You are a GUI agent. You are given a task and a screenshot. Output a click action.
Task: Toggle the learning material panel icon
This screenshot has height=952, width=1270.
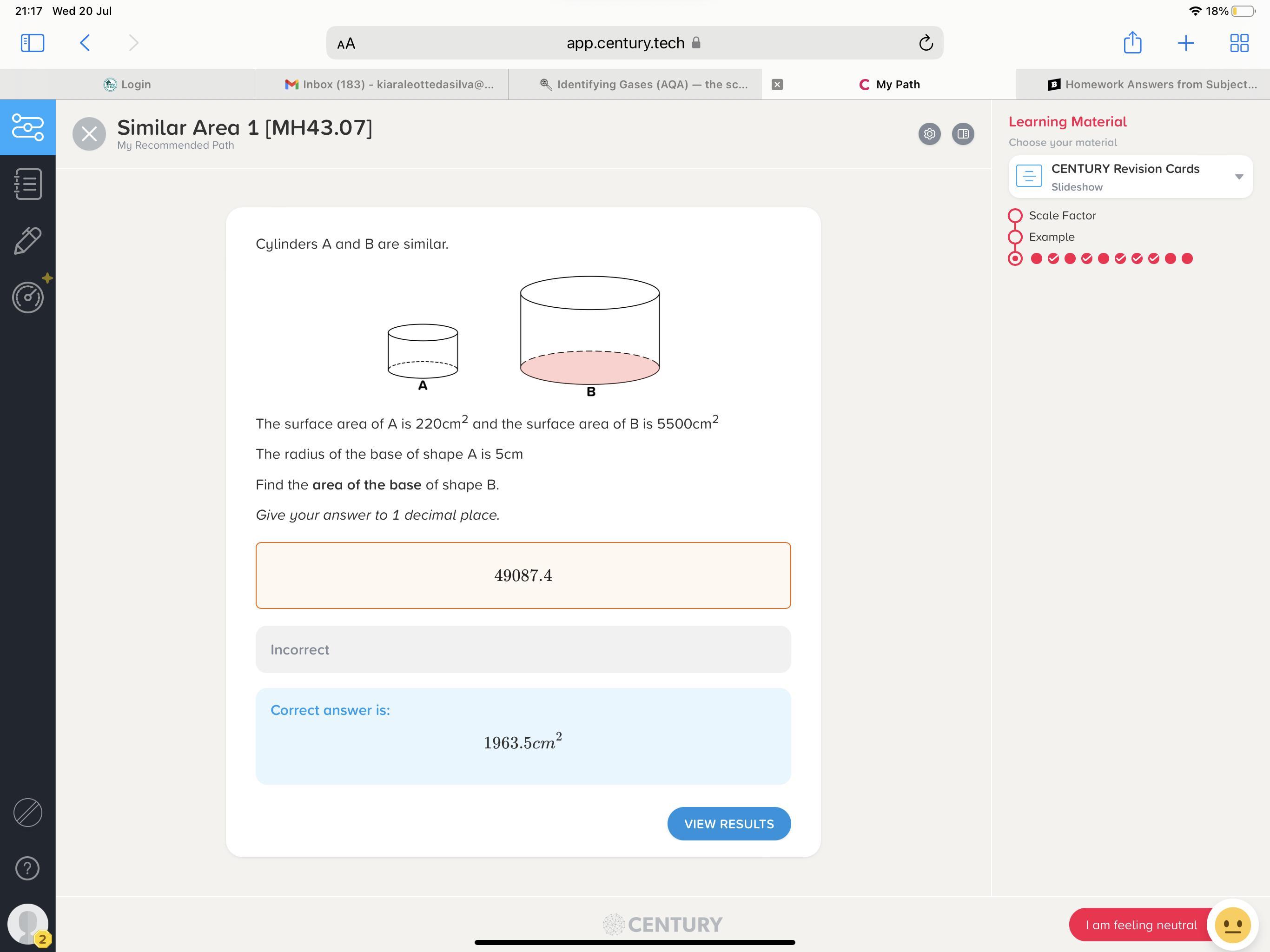click(x=963, y=134)
